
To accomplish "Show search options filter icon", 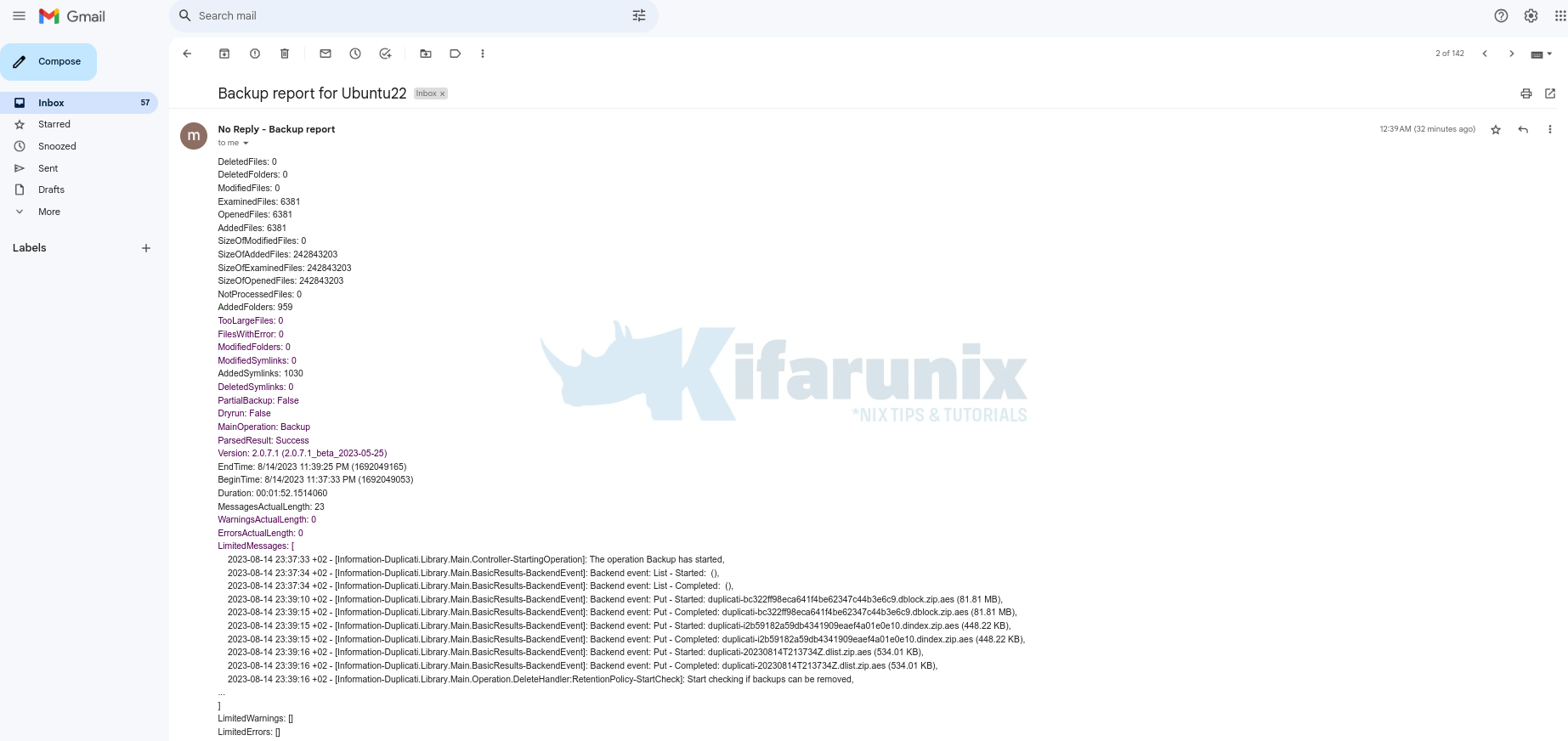I will point(639,16).
